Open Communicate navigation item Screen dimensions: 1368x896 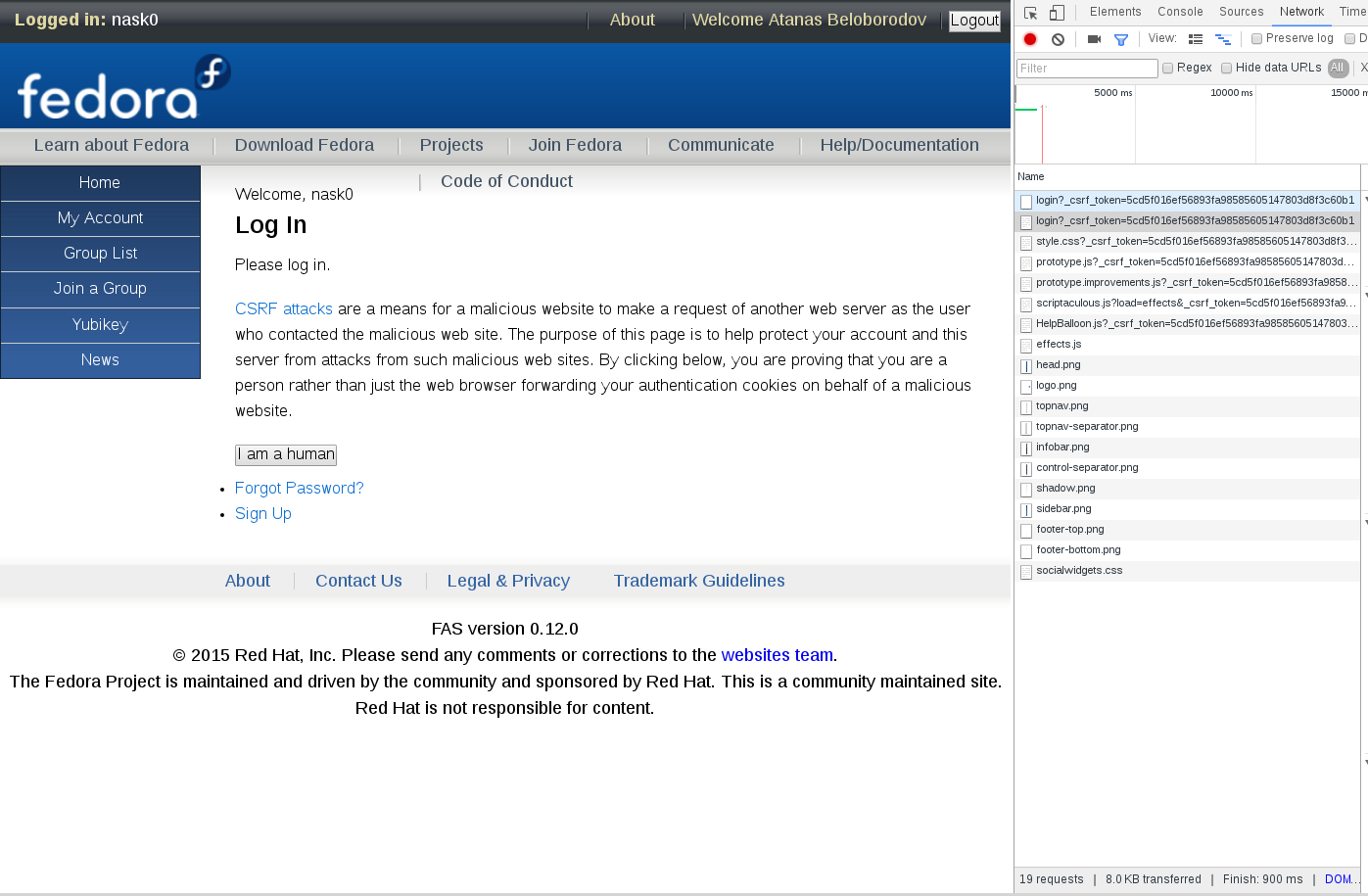[721, 145]
